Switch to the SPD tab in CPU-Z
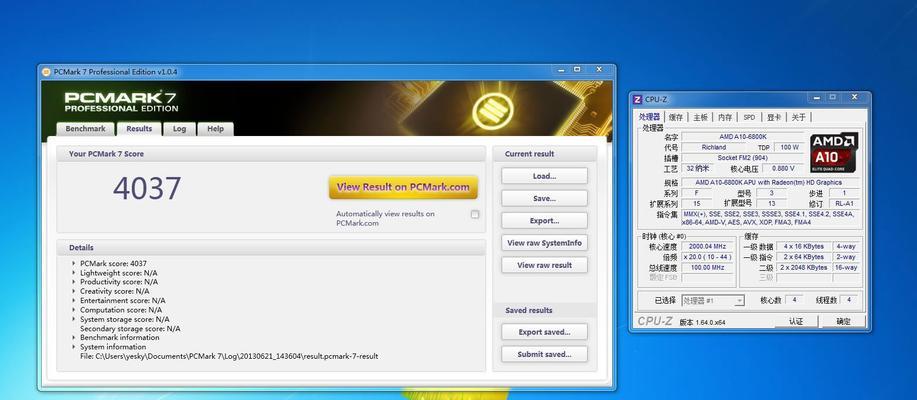This screenshot has width=917, height=400. point(749,118)
